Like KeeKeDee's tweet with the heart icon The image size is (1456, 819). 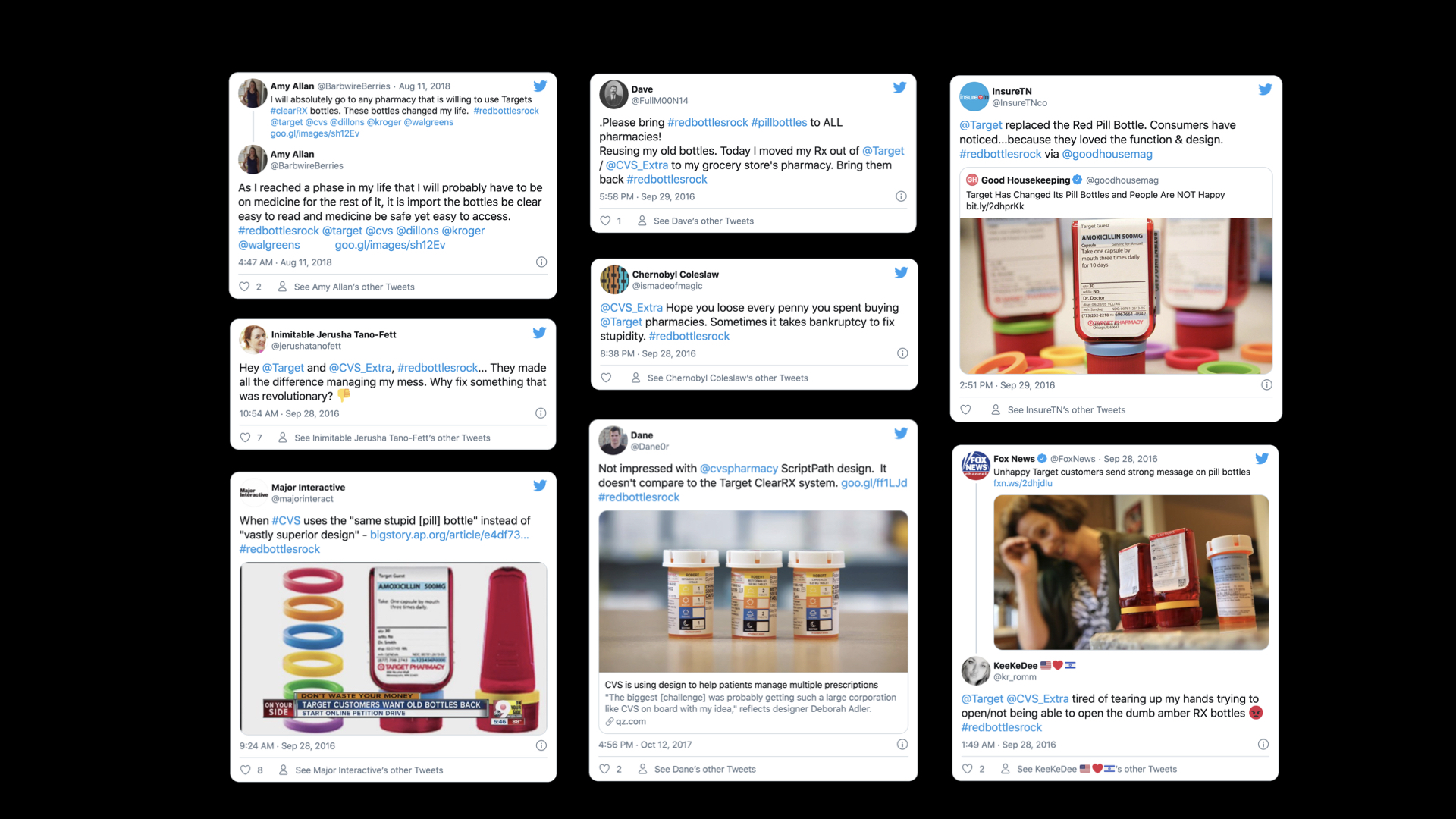click(x=967, y=769)
